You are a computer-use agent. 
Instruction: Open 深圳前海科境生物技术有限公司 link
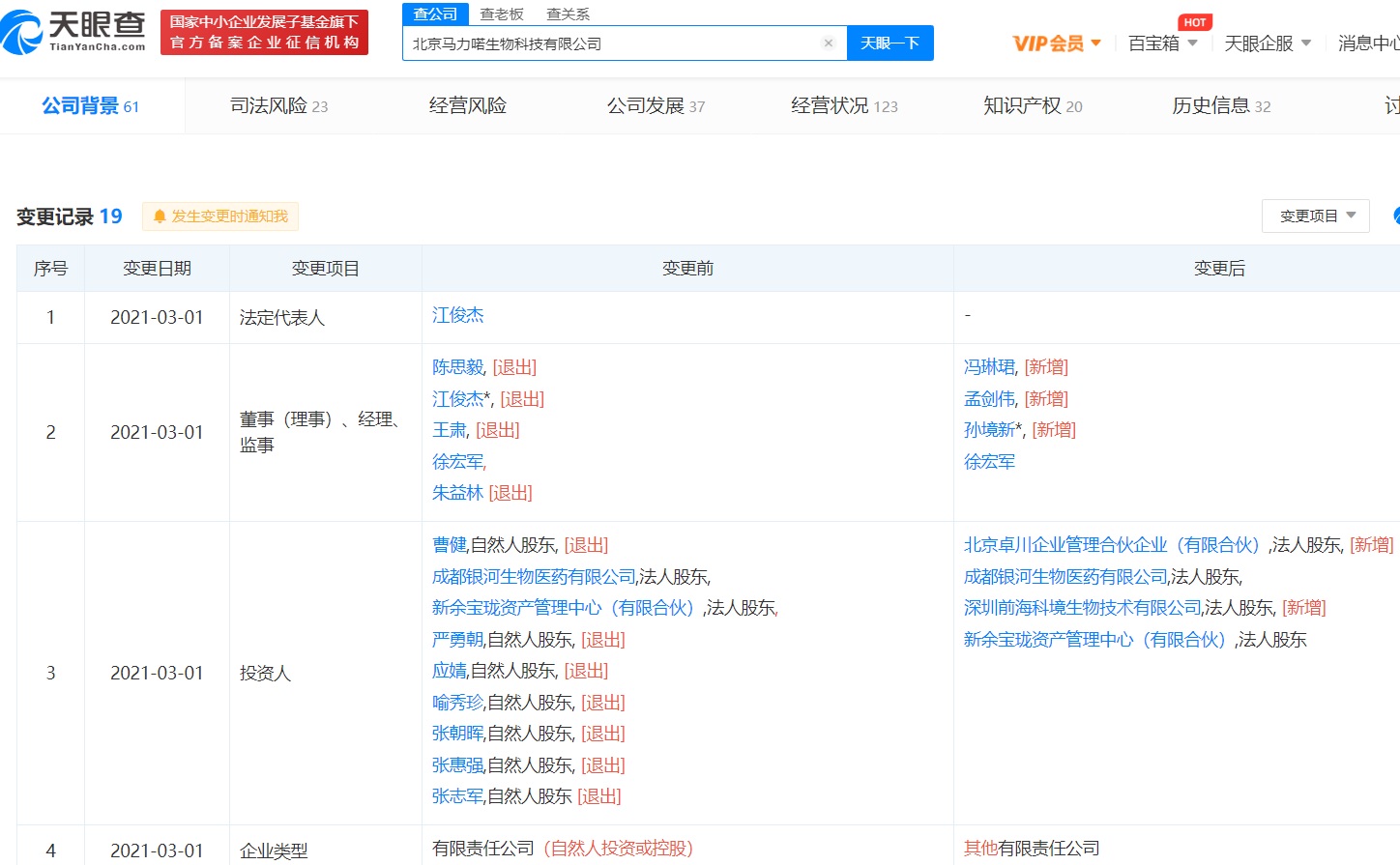coord(1083,608)
